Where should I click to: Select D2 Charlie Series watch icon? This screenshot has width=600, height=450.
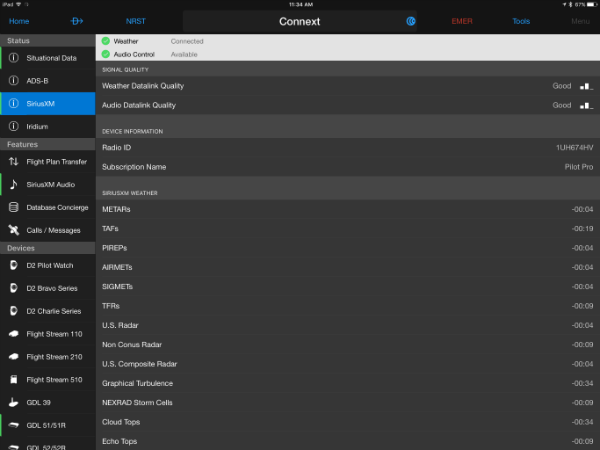coord(14,311)
